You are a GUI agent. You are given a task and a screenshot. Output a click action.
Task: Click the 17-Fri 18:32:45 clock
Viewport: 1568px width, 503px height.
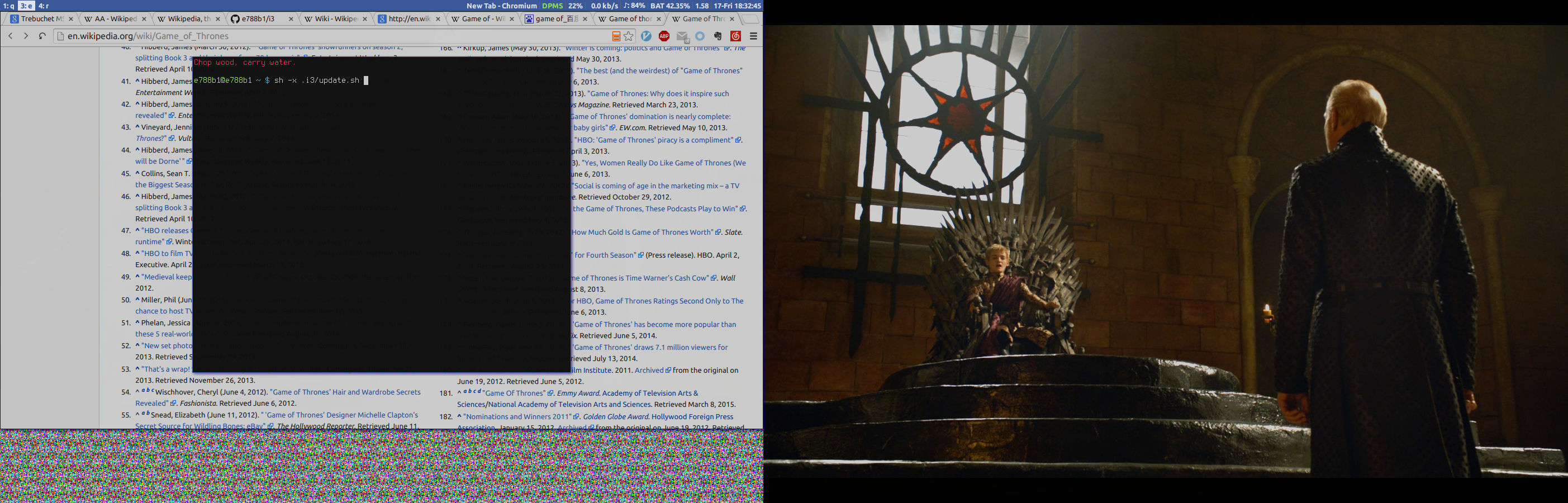tap(737, 6)
